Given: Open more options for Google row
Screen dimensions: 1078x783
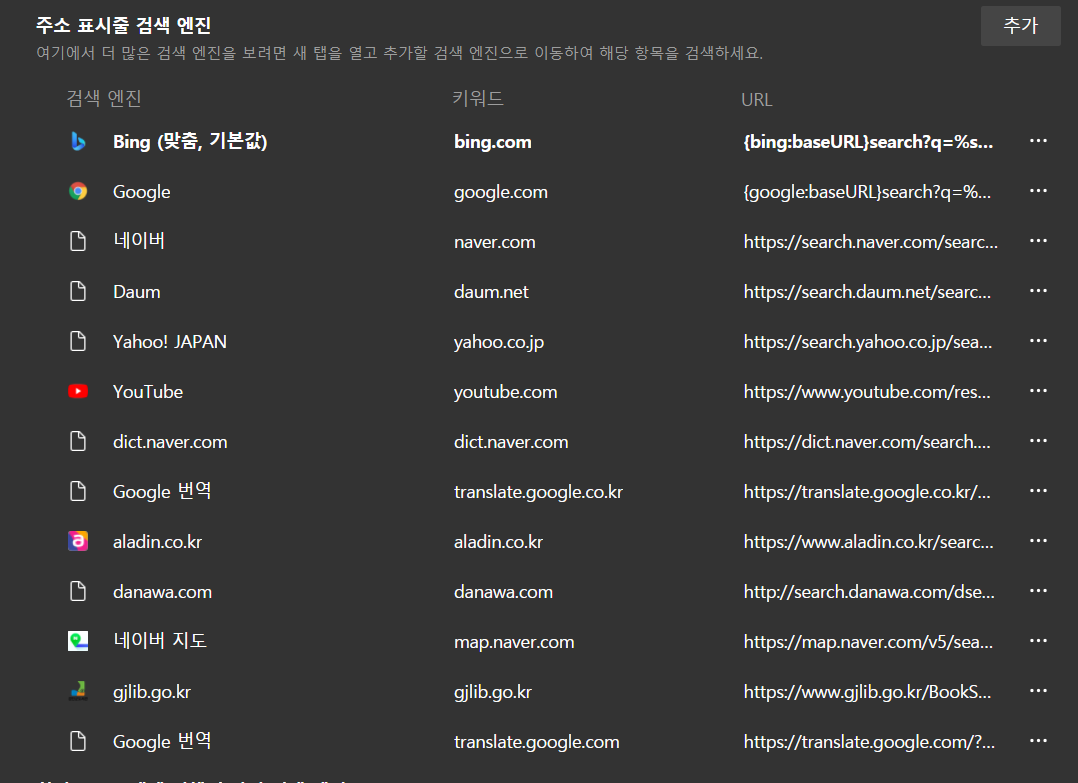Looking at the screenshot, I should point(1038,190).
